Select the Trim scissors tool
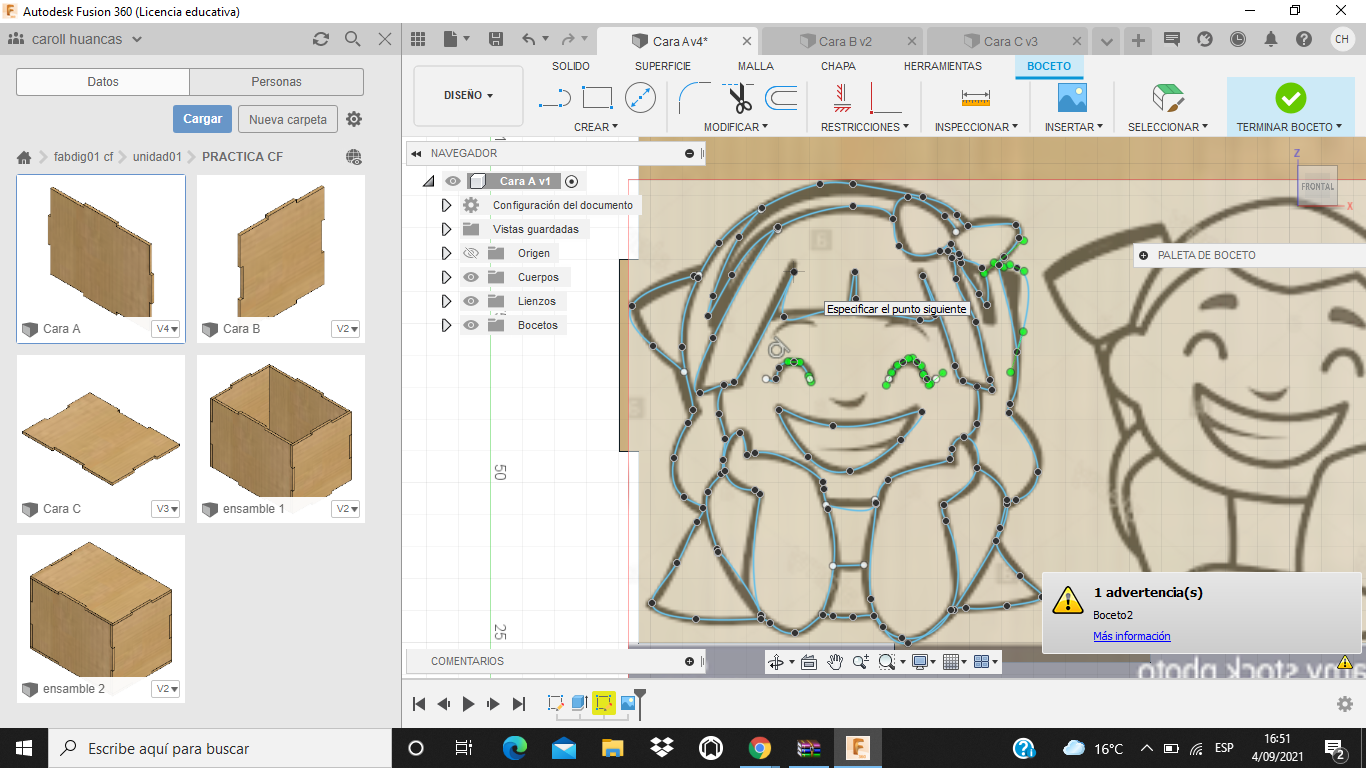This screenshot has width=1366, height=768. 739,98
